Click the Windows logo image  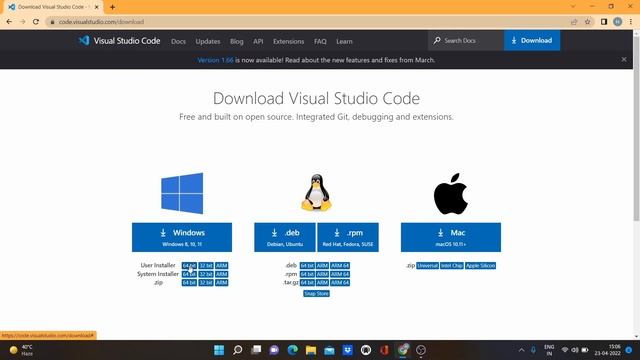[x=182, y=193]
